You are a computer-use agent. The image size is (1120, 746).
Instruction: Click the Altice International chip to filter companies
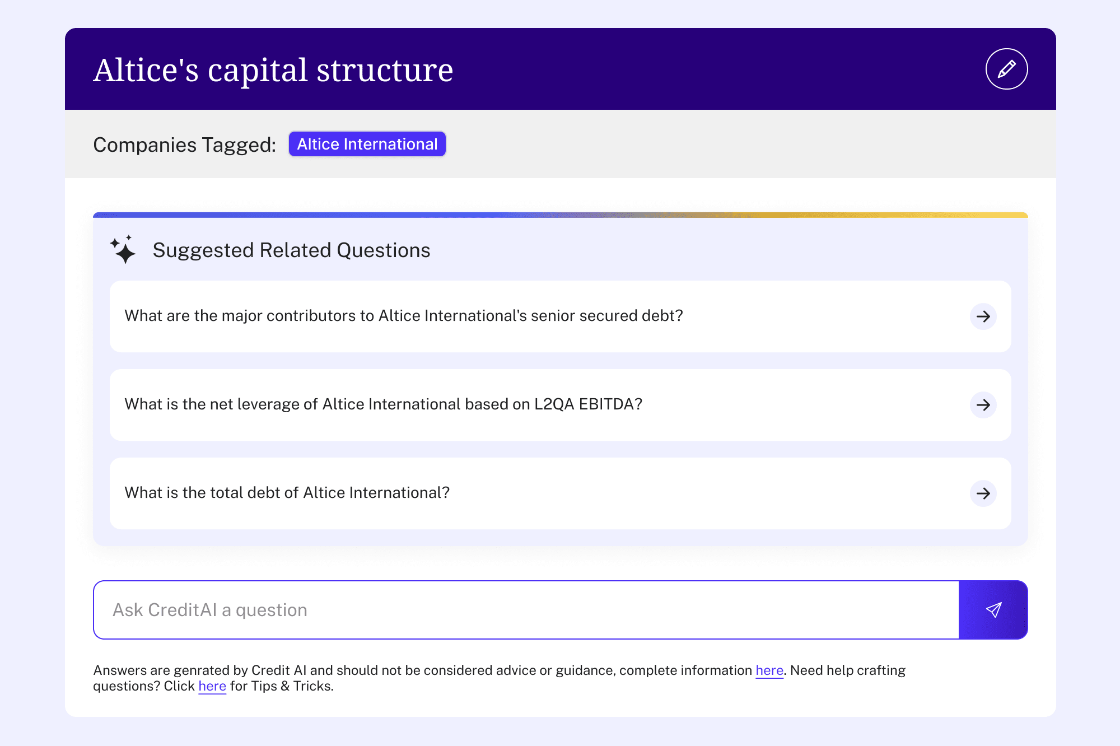pyautogui.click(x=367, y=143)
